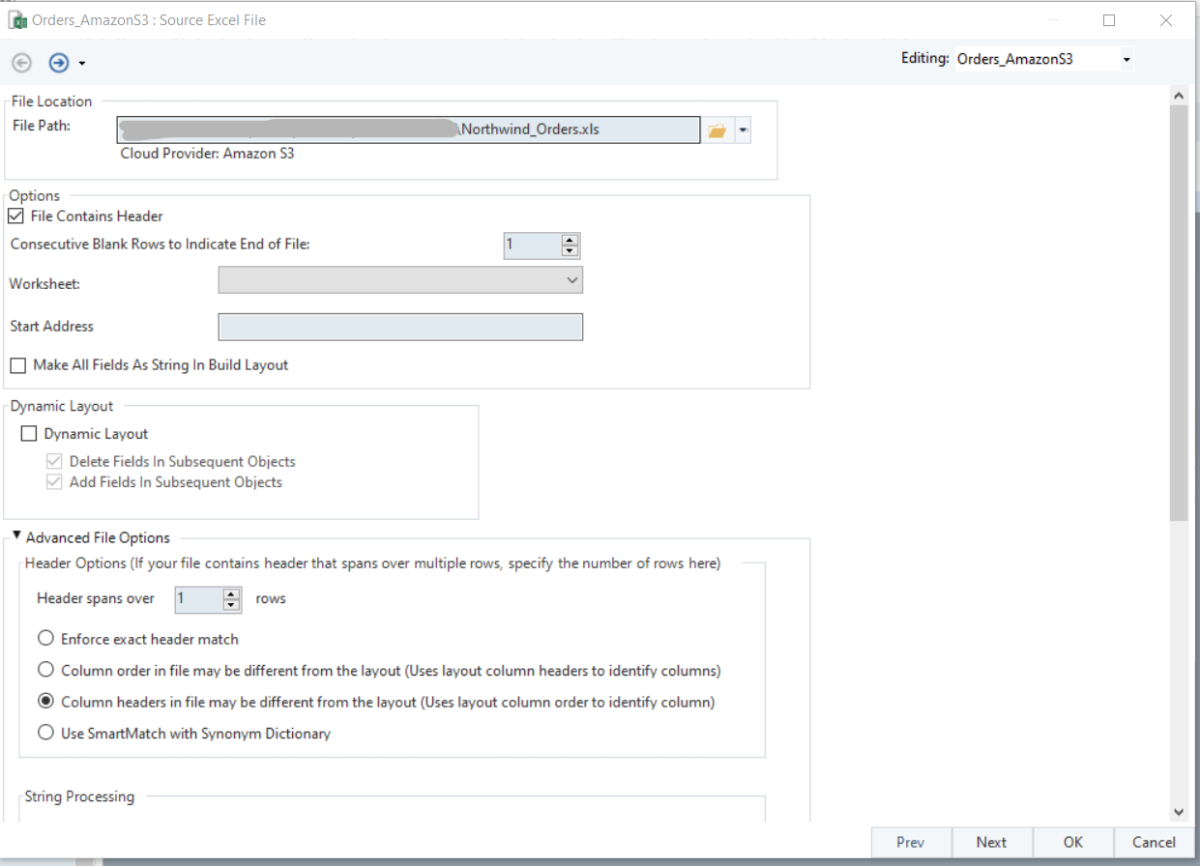1200x866 pixels.
Task: Open the Editing Orders_AmazonS3 dropdown
Action: [x=1126, y=58]
